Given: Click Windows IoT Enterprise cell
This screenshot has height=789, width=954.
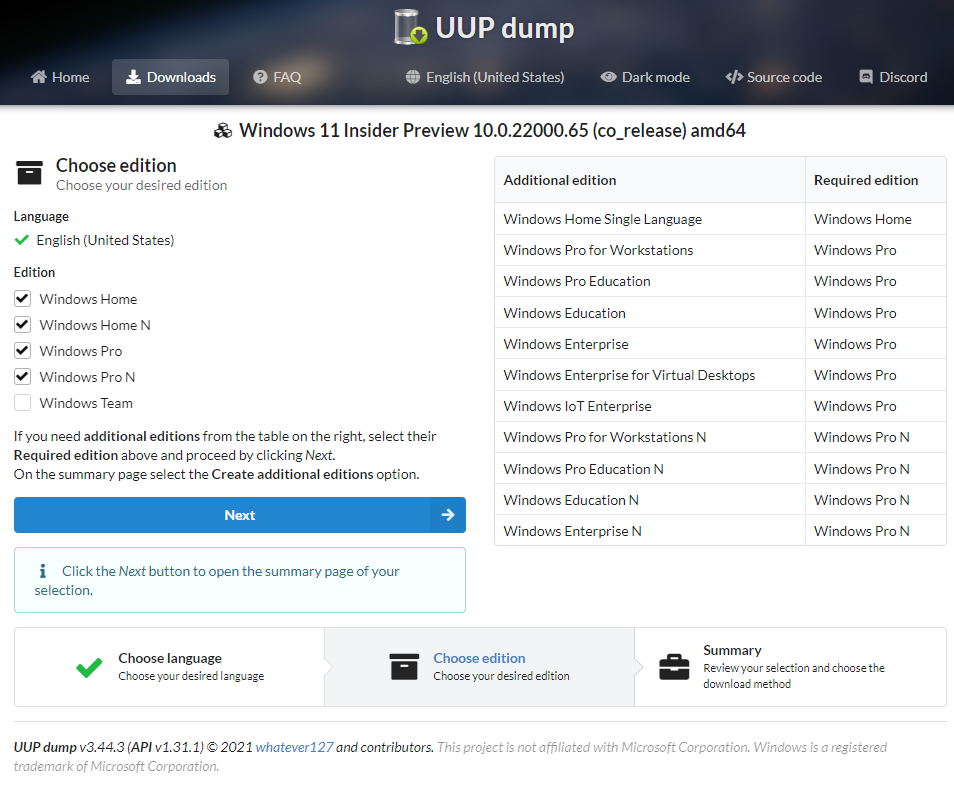Looking at the screenshot, I should point(650,406).
